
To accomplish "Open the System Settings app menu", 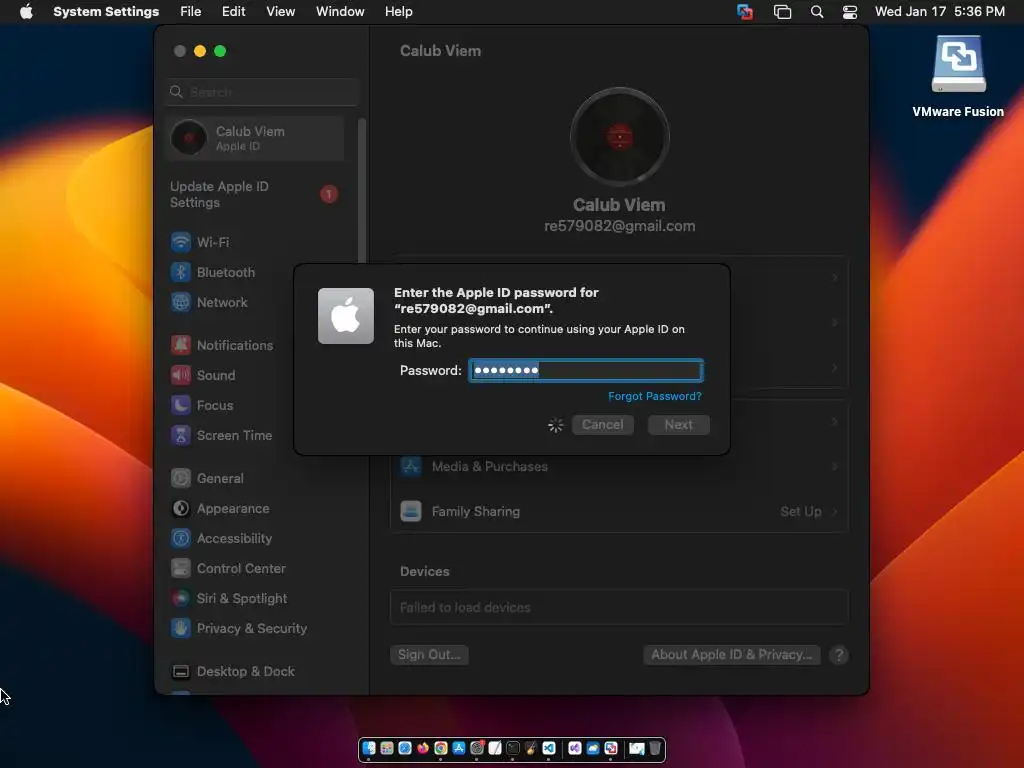I will point(106,12).
